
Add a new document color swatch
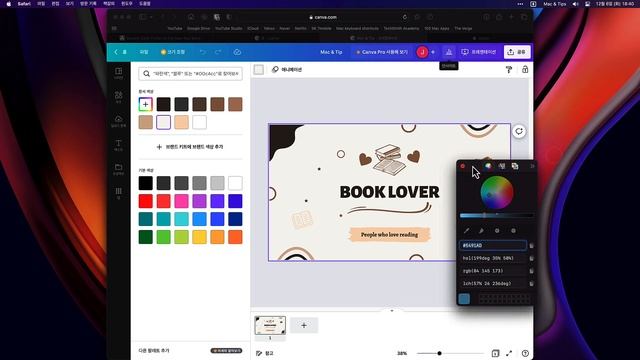146,104
